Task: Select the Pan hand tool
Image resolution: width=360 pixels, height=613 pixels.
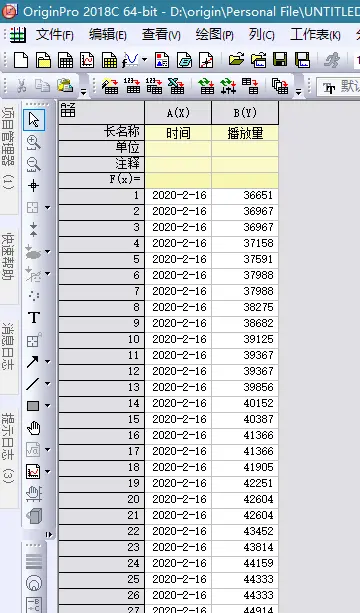Action: click(x=34, y=428)
